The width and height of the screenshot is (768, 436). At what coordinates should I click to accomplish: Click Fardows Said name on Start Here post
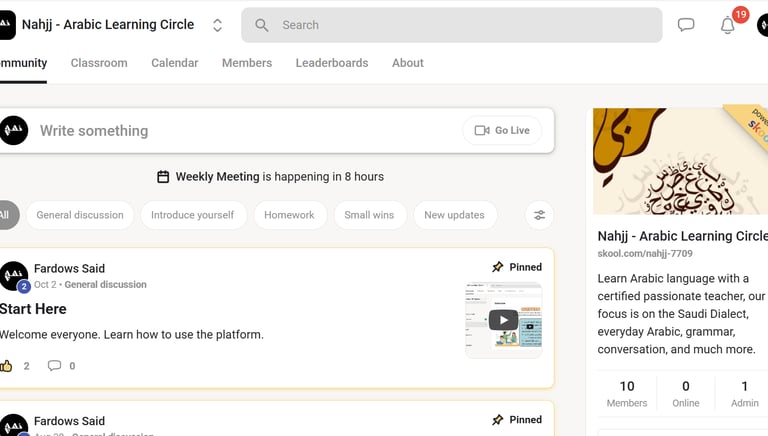point(69,268)
